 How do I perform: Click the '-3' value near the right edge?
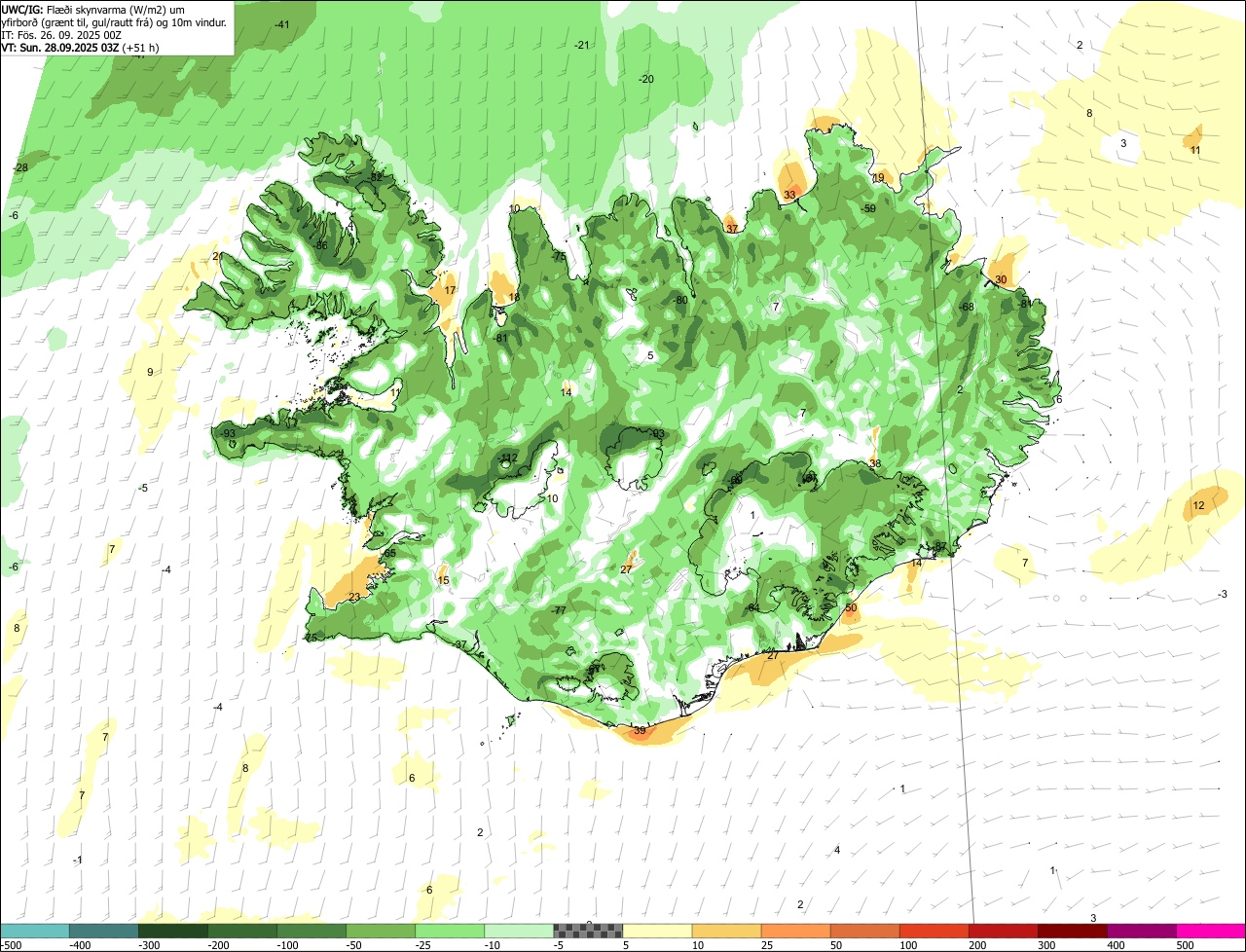tap(1223, 594)
